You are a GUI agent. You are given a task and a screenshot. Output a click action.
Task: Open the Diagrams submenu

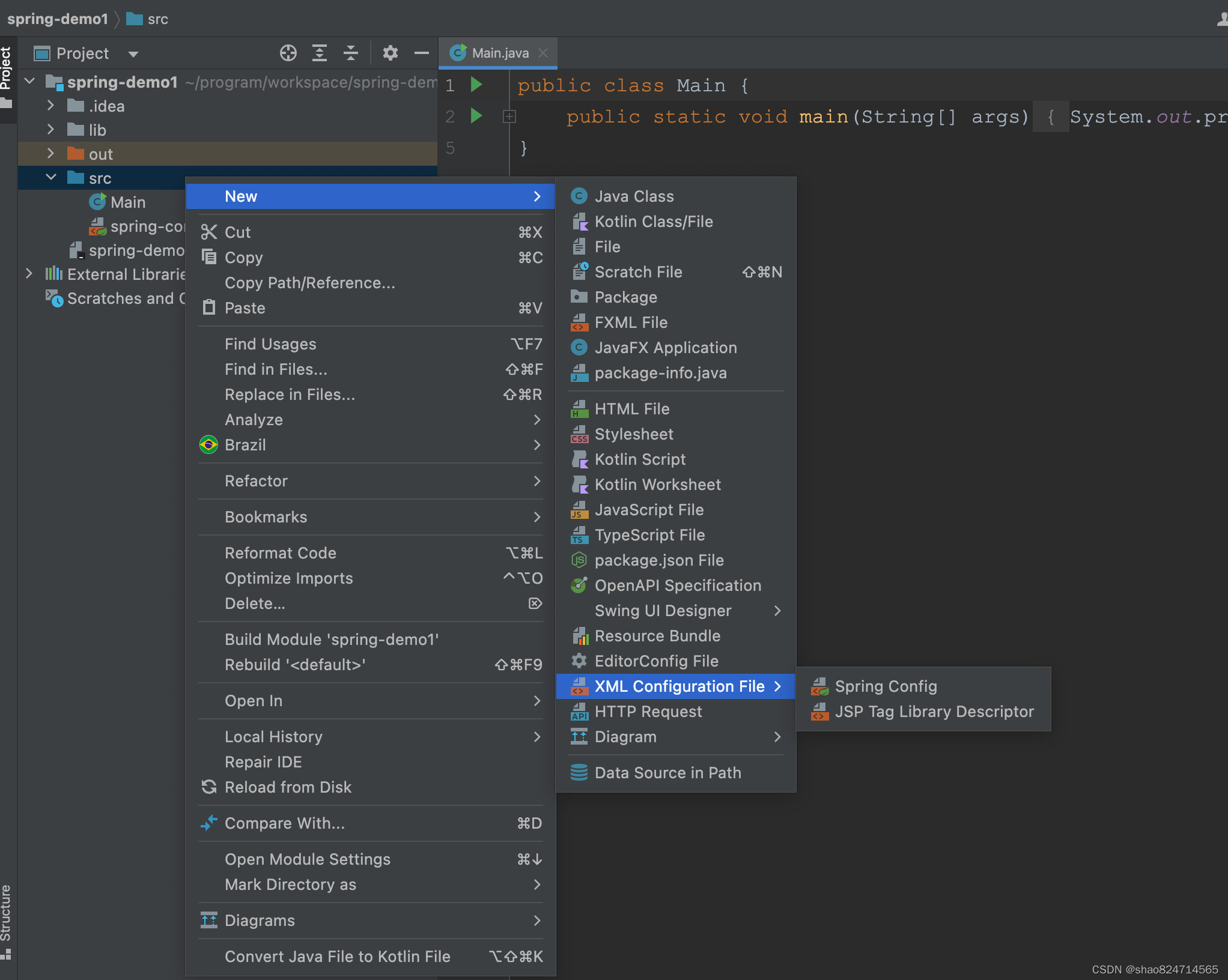[370, 921]
